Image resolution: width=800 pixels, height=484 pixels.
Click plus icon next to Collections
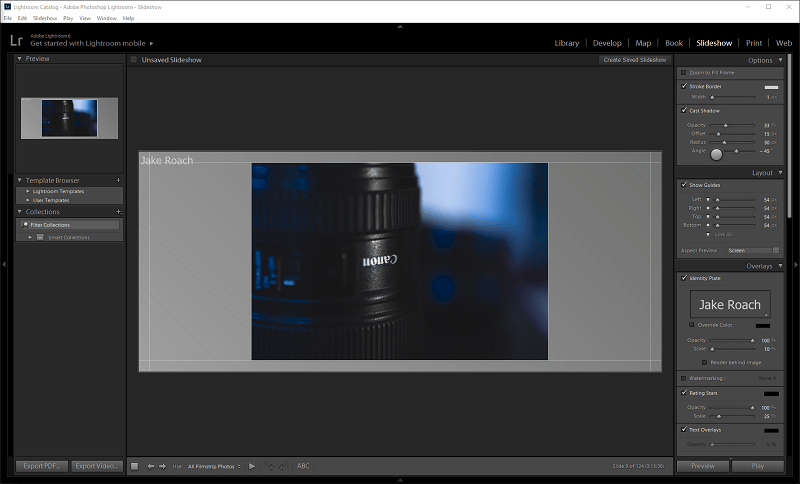pos(118,212)
